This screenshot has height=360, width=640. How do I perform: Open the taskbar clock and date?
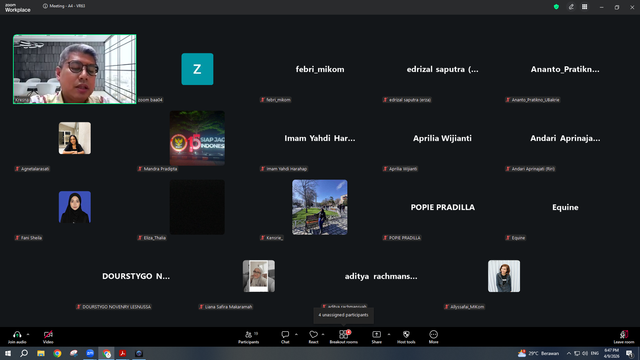coord(611,353)
